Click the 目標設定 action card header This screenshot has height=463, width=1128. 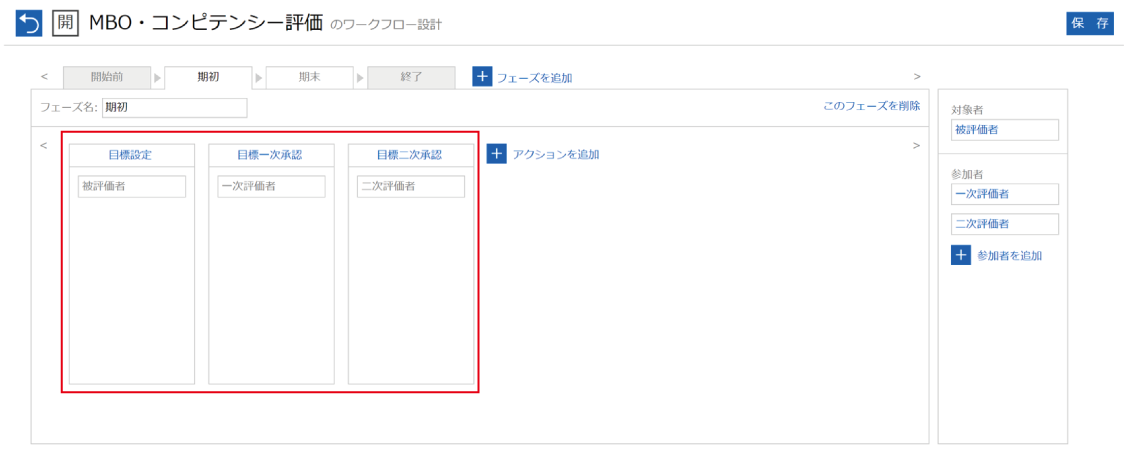131,155
